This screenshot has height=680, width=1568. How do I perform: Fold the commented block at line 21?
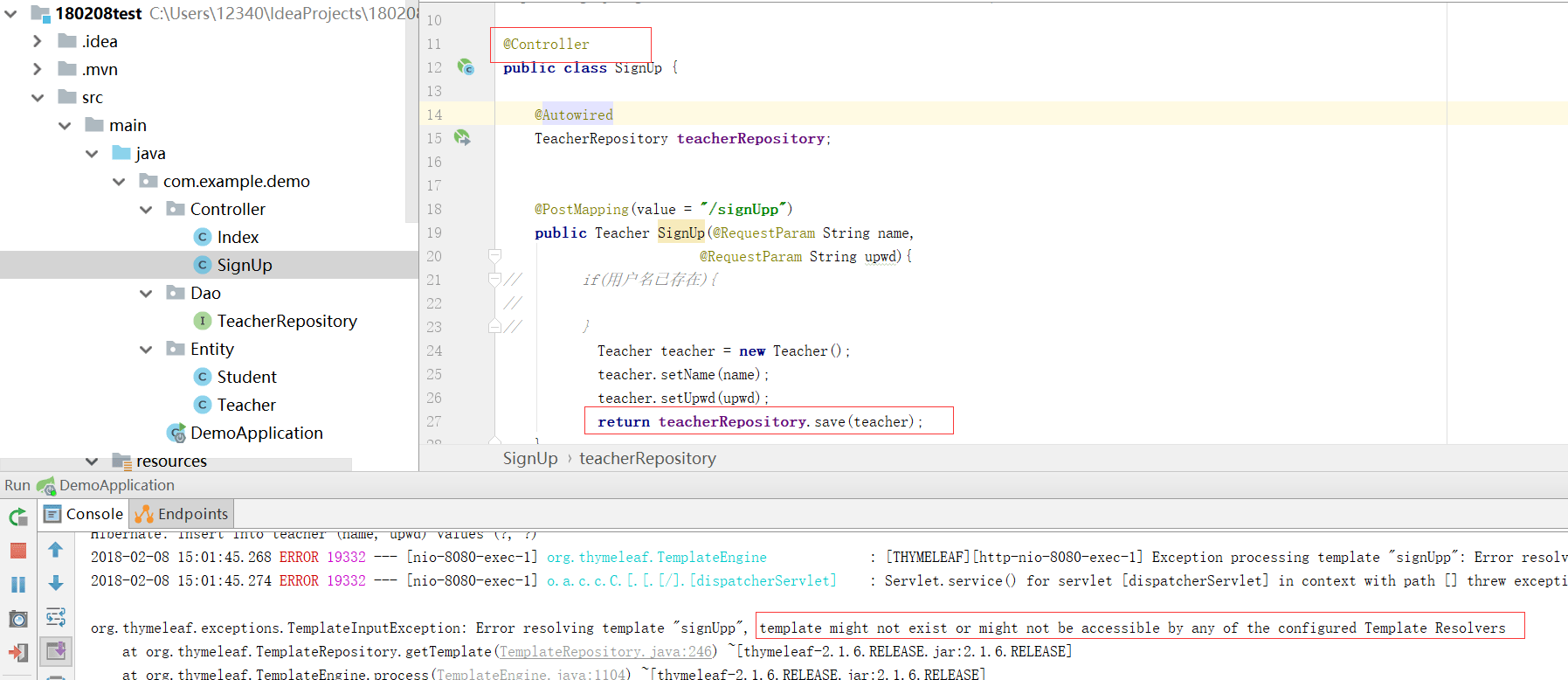click(x=494, y=279)
